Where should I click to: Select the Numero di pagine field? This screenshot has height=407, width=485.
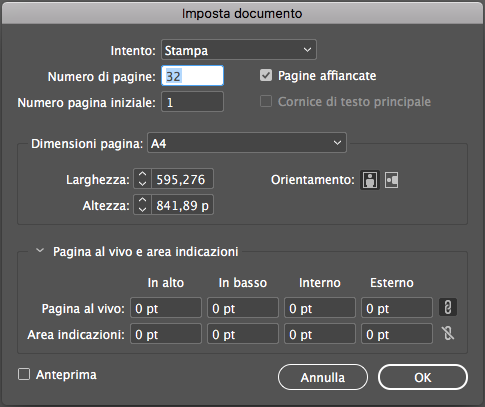(193, 76)
